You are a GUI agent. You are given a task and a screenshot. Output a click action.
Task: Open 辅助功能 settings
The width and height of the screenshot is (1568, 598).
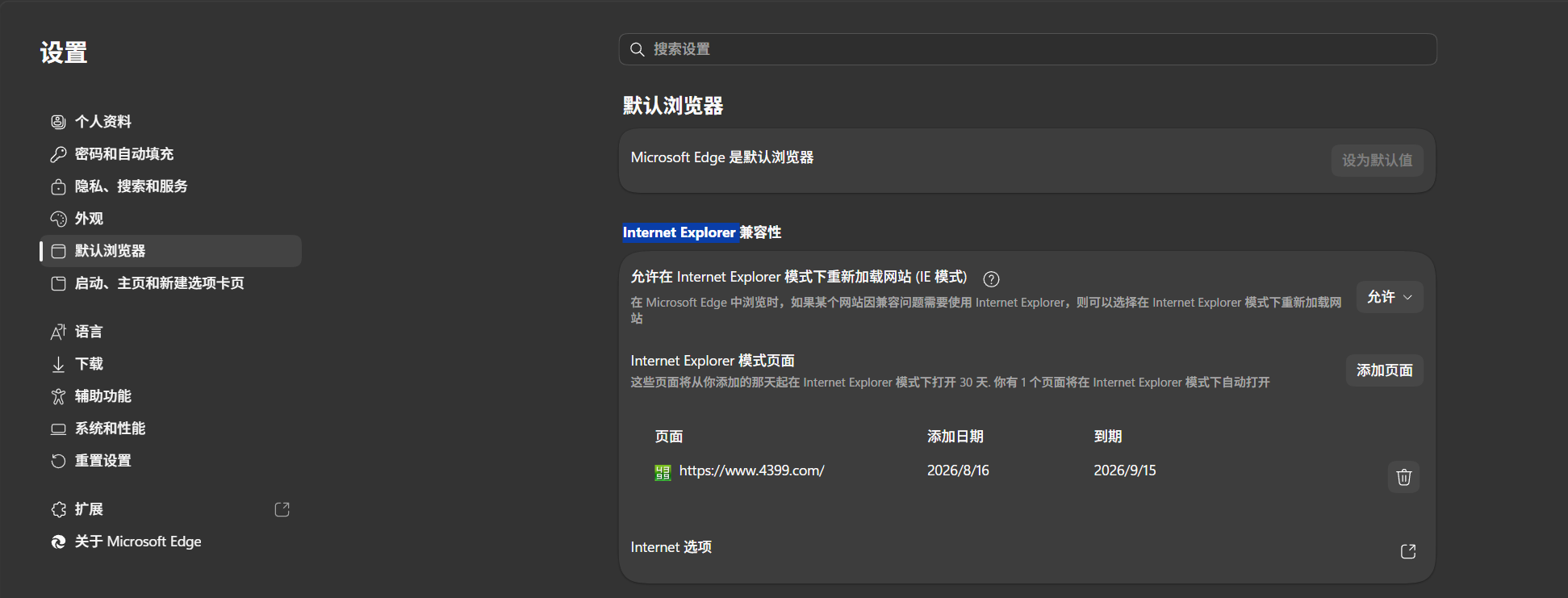click(x=170, y=396)
